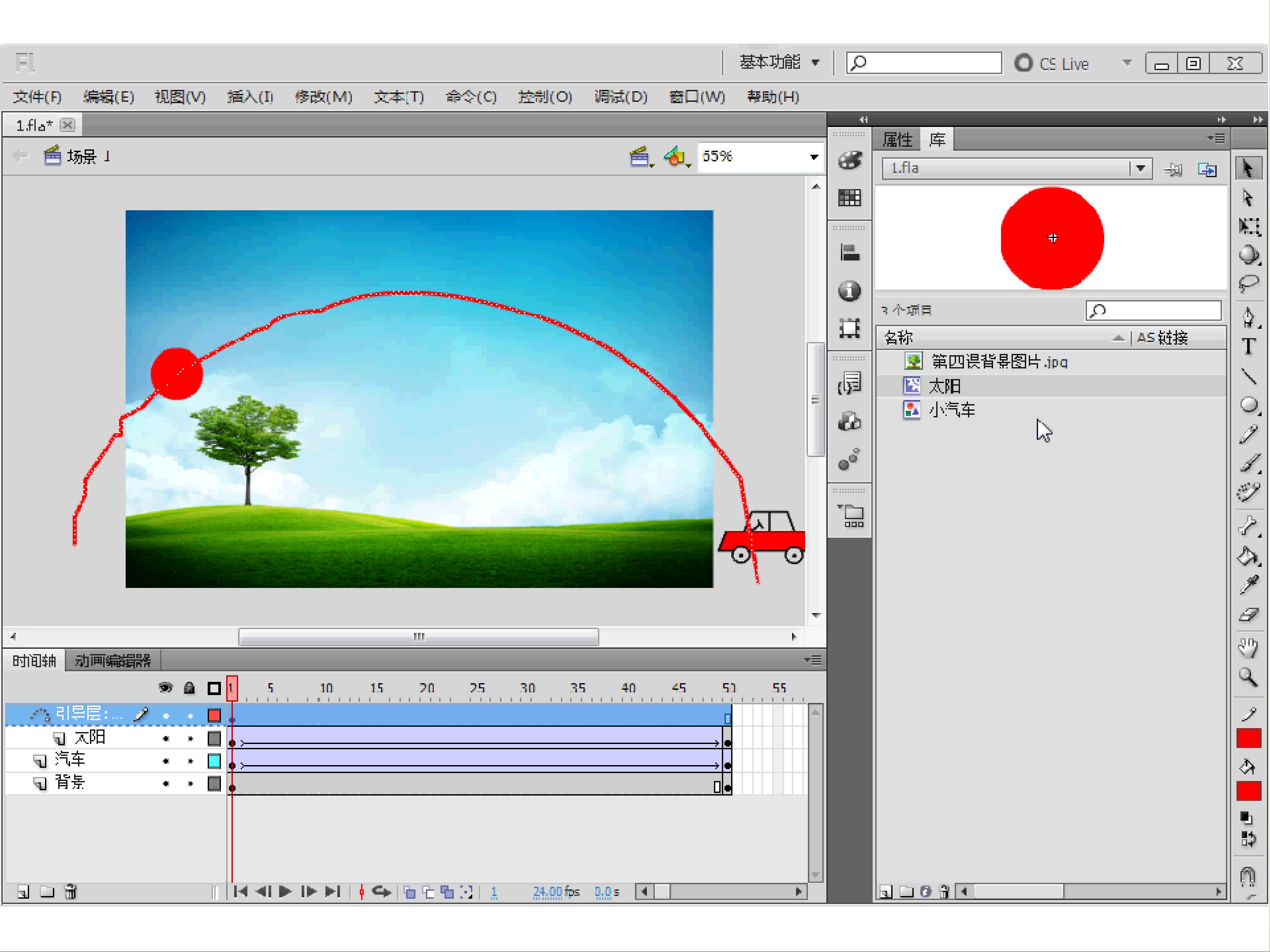Image resolution: width=1270 pixels, height=952 pixels.
Task: Toggle lock dot of 汽车 layer
Action: point(190,762)
